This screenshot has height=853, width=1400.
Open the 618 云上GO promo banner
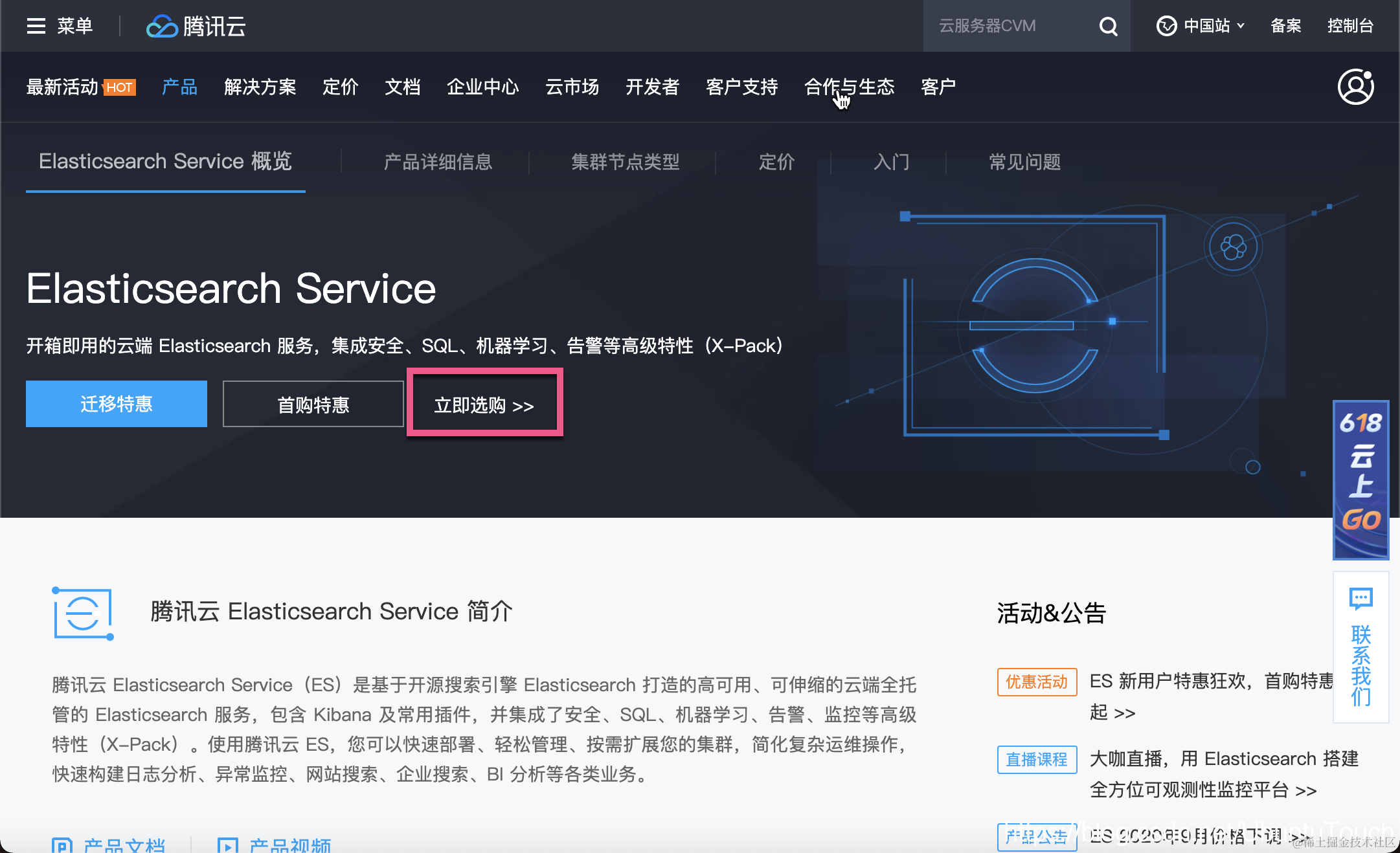tap(1360, 479)
